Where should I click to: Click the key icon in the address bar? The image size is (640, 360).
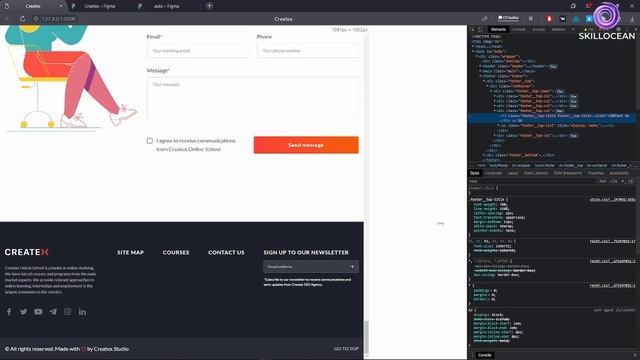[484, 19]
